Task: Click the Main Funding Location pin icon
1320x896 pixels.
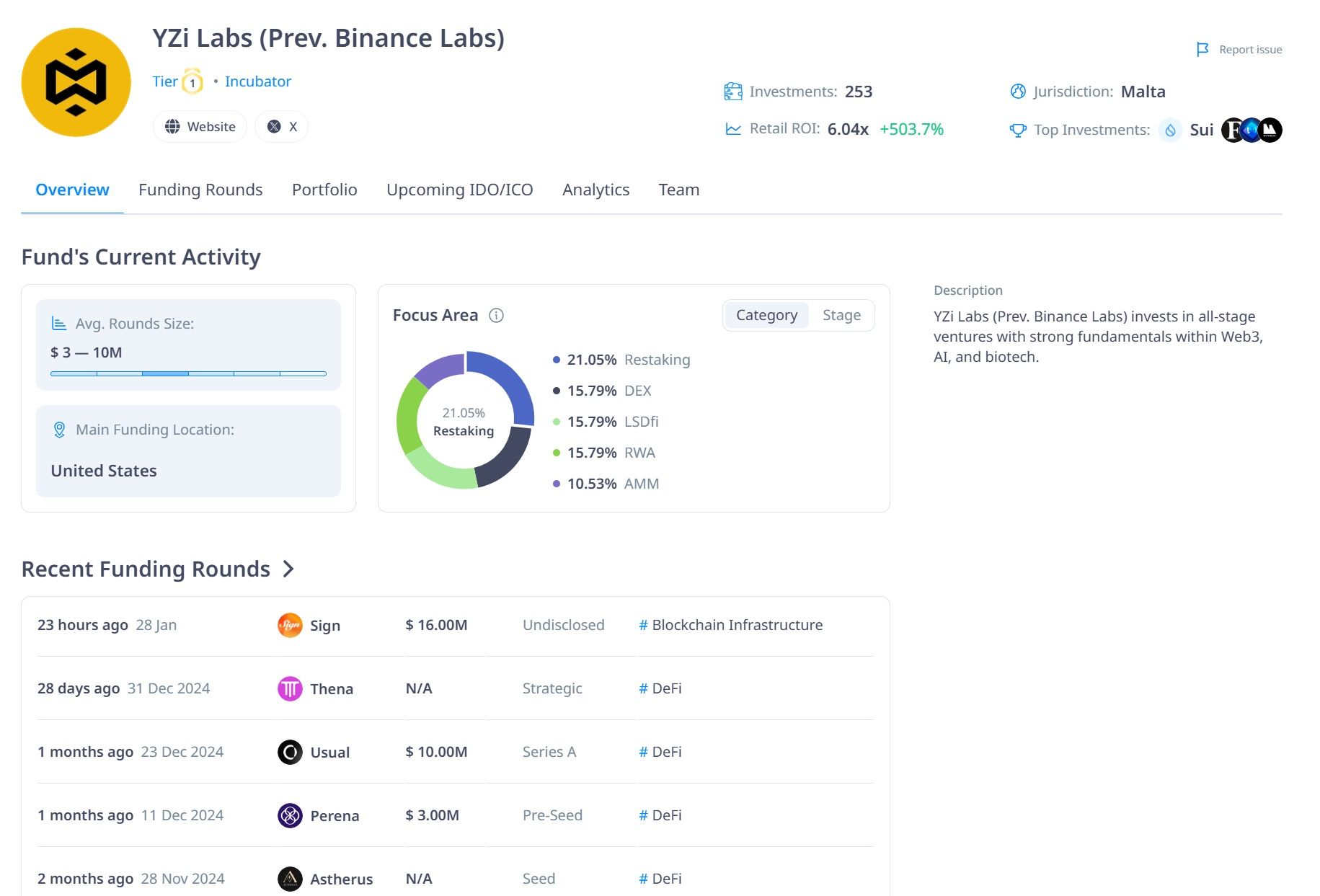Action: pyautogui.click(x=59, y=430)
